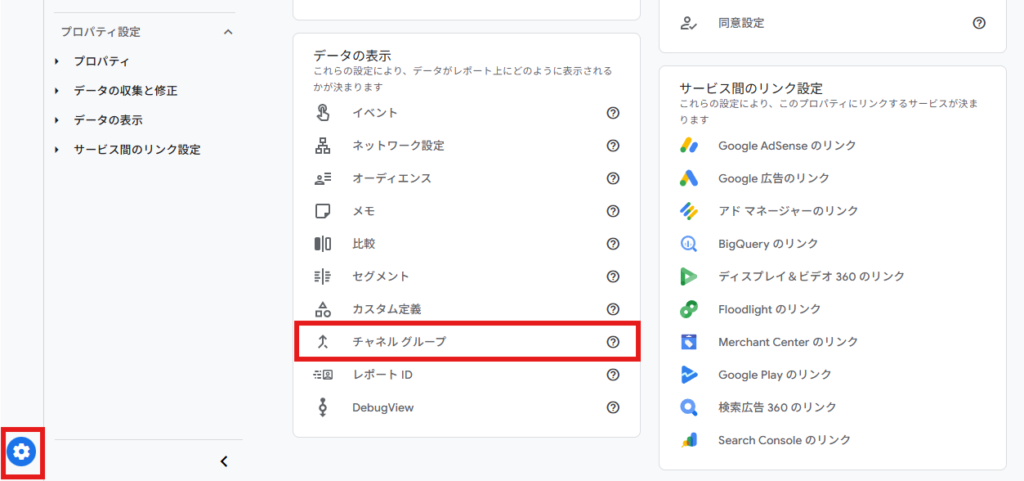Viewport: 1024px width, 481px height.
Task: Click the DebugView bug icon
Action: coord(322,407)
